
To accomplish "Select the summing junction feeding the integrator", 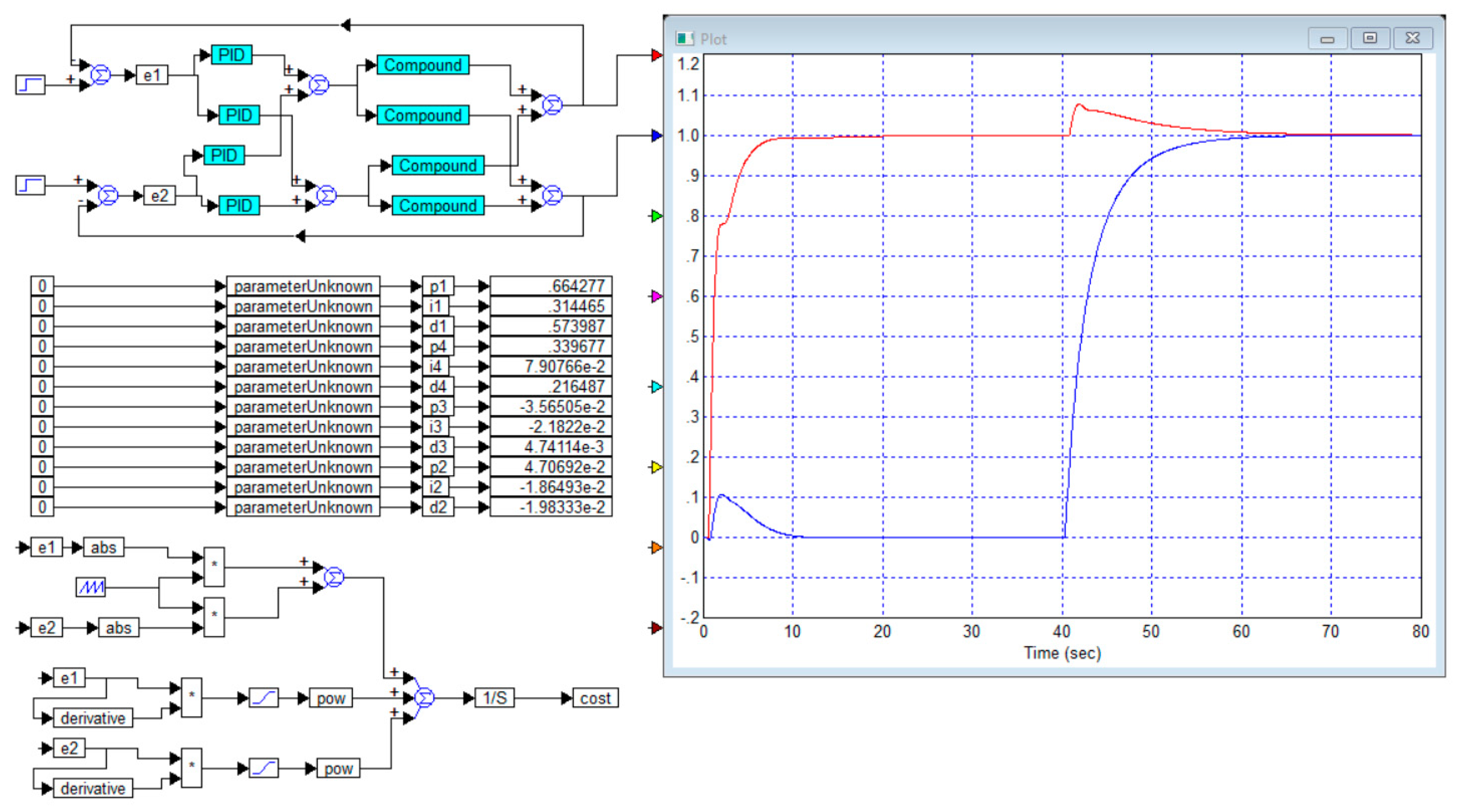I will (424, 698).
